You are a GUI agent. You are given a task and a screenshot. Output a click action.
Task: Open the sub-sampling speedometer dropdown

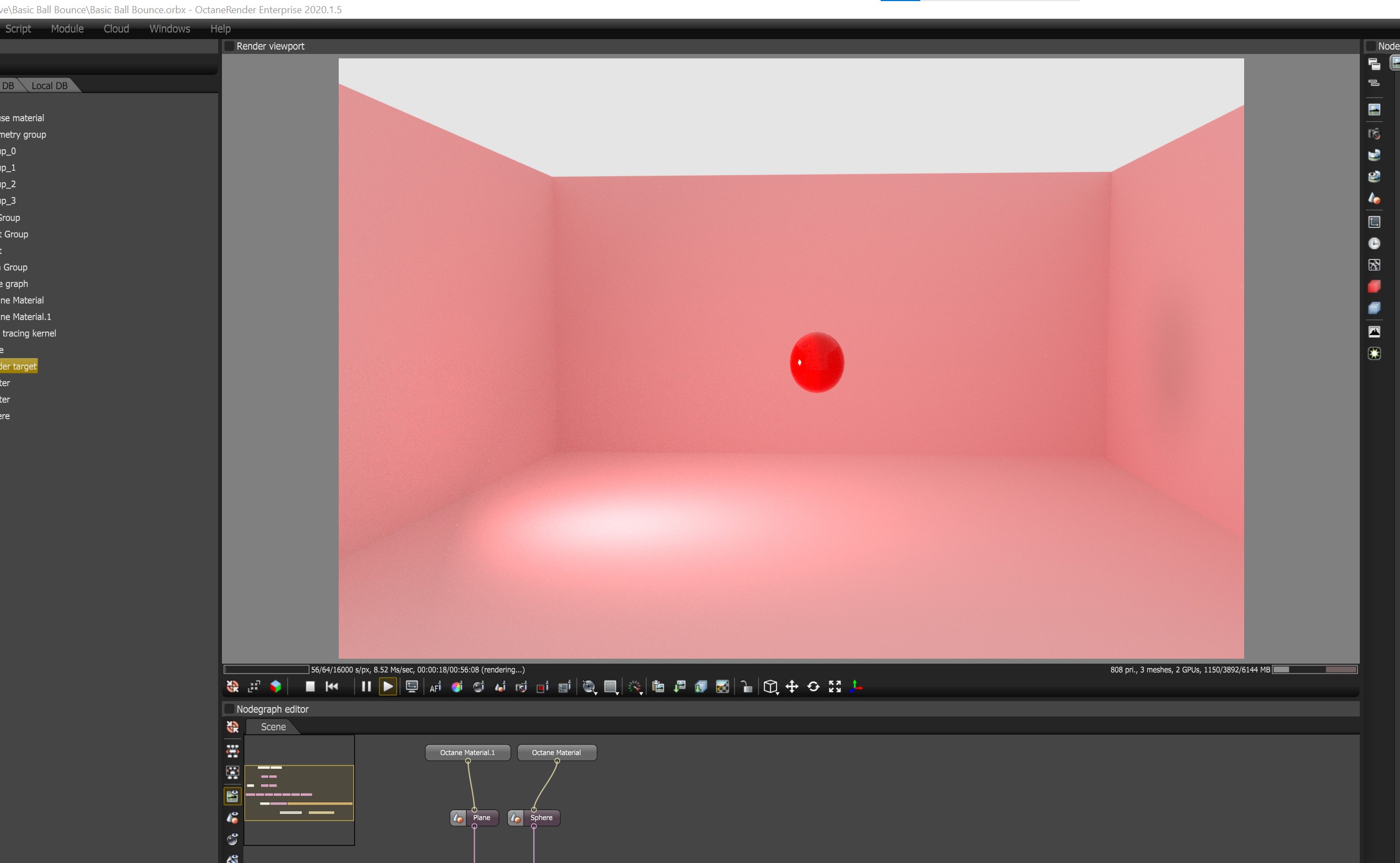635,687
